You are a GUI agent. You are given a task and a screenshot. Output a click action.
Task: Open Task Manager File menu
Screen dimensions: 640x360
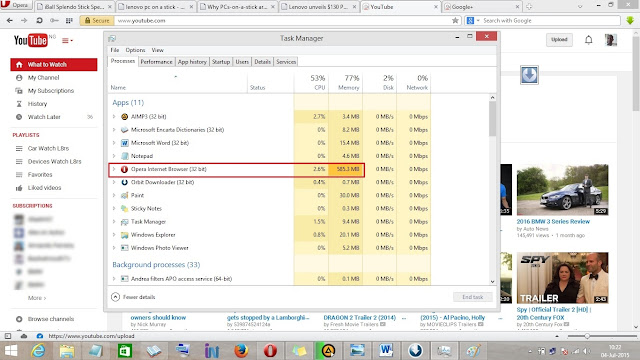[x=115, y=50]
